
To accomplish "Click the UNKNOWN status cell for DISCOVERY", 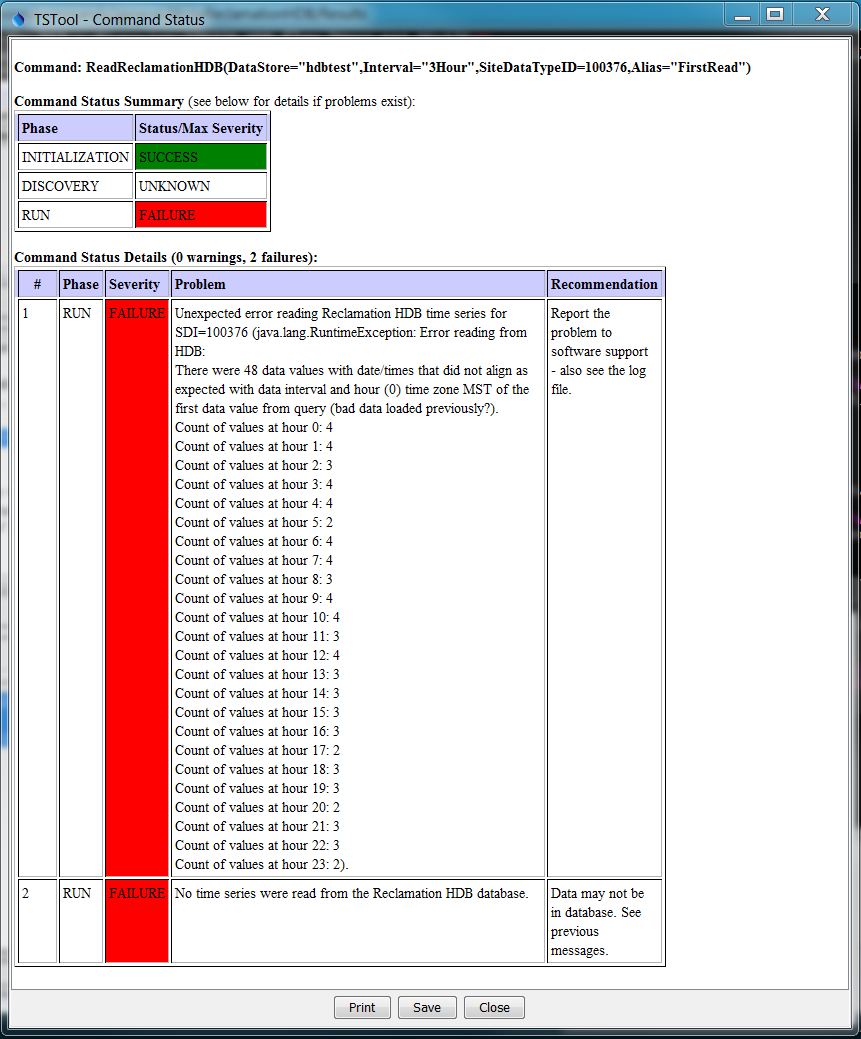I will [x=199, y=186].
